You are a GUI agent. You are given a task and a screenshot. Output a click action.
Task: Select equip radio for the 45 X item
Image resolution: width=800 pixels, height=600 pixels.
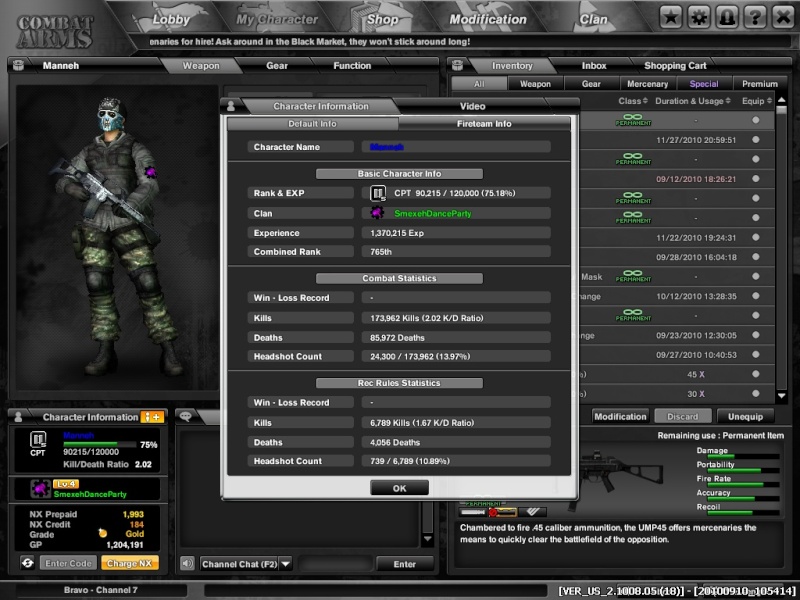point(756,374)
